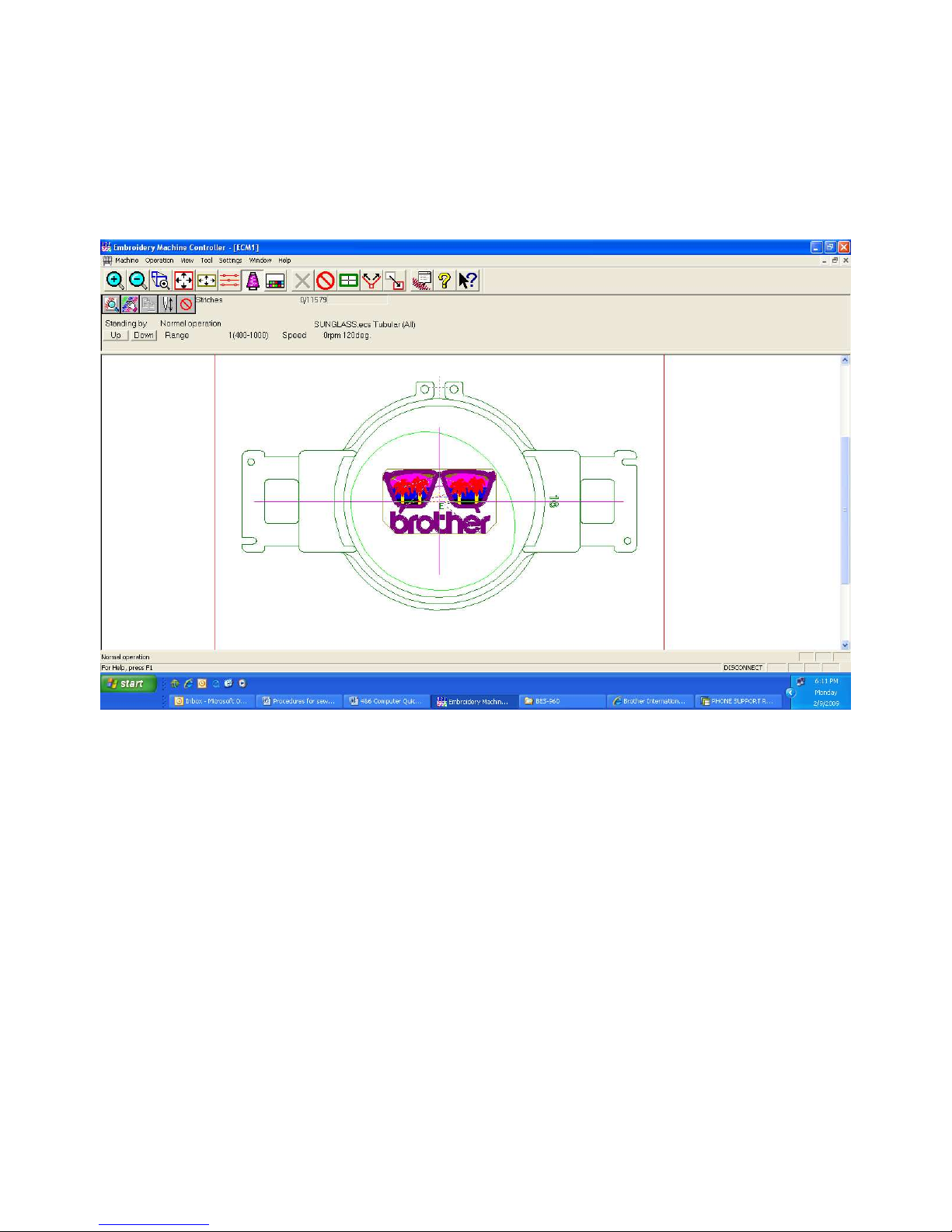Switch to BES-960 folder taskbar item

(x=563, y=701)
